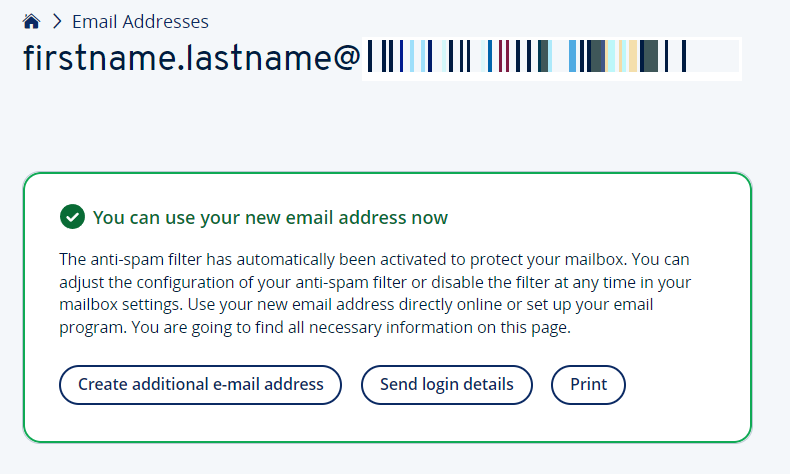Viewport: 790px width, 474px height.
Task: Click "You can use your new email address now"
Action: (270, 217)
